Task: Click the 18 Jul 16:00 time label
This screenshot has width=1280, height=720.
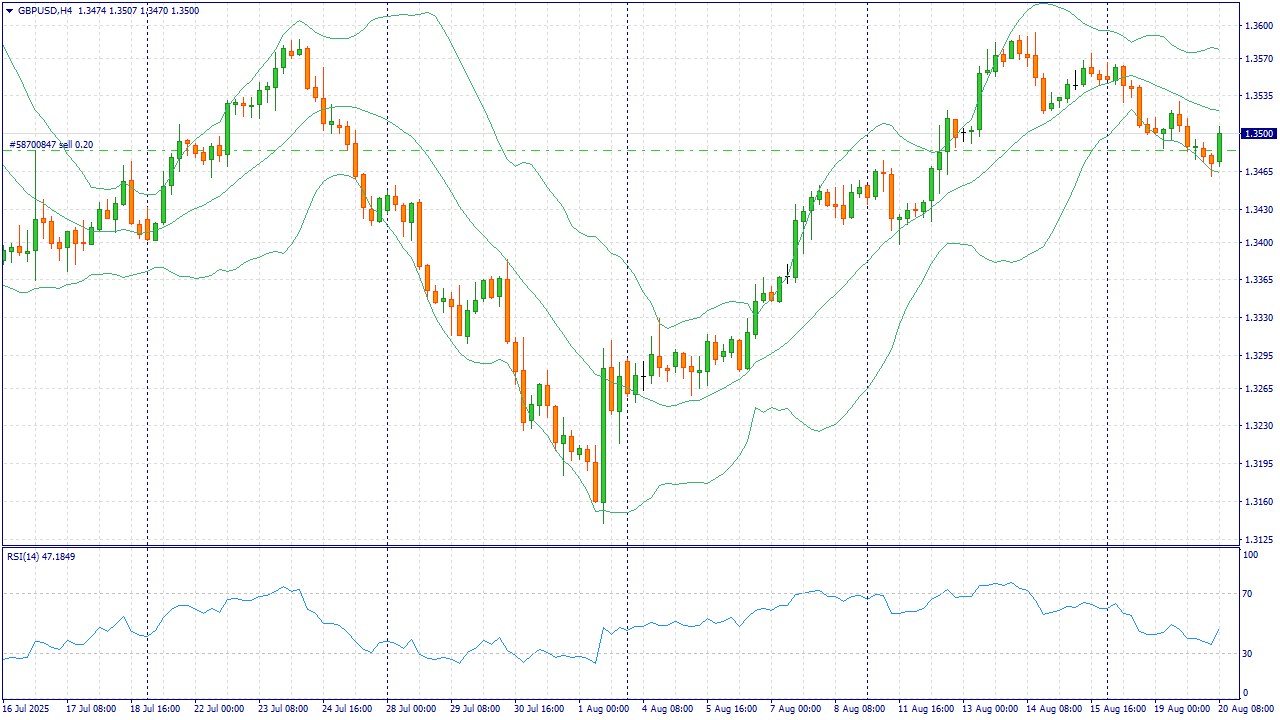Action: coord(154,709)
